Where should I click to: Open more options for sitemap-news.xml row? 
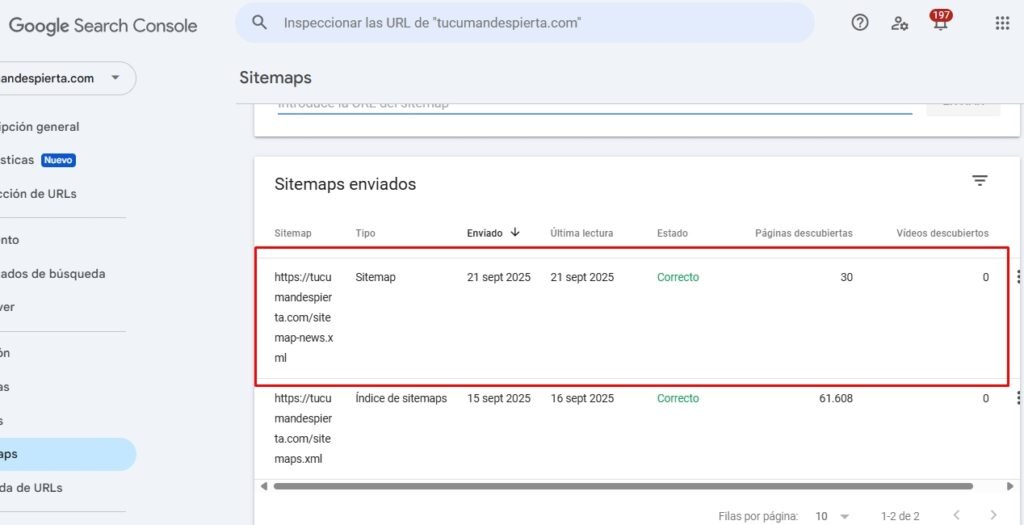click(1019, 278)
